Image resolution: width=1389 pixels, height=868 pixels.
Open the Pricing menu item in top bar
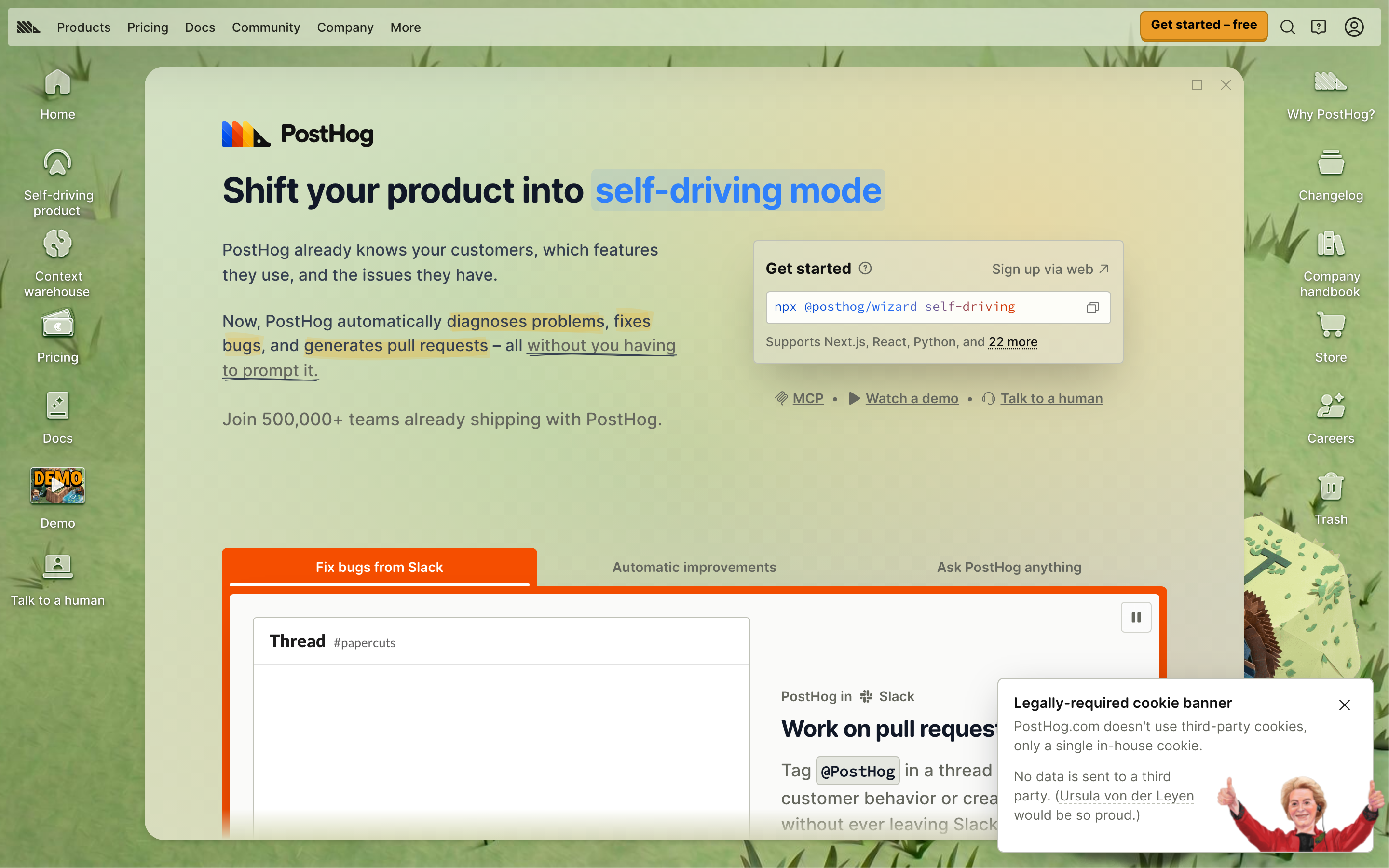pos(148,27)
